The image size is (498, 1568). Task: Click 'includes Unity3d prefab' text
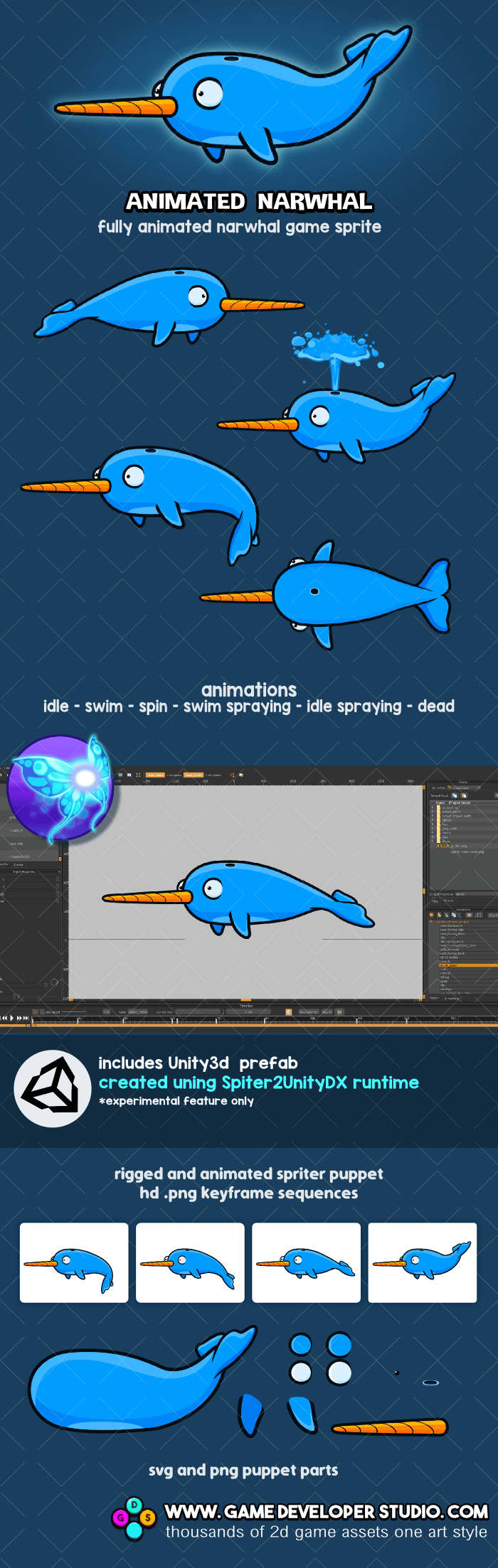[x=198, y=1063]
